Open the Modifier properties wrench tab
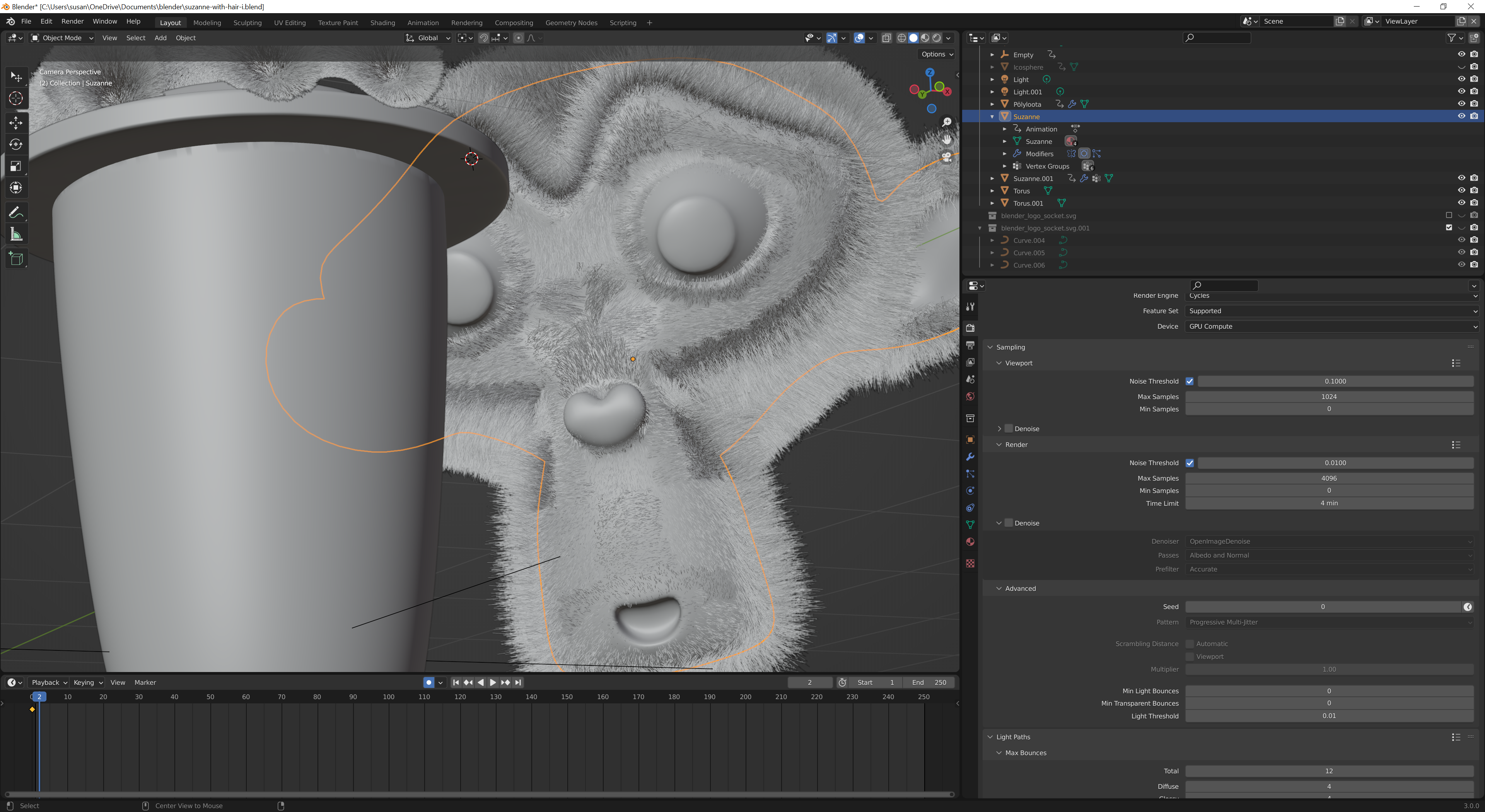Image resolution: width=1485 pixels, height=812 pixels. 970,457
